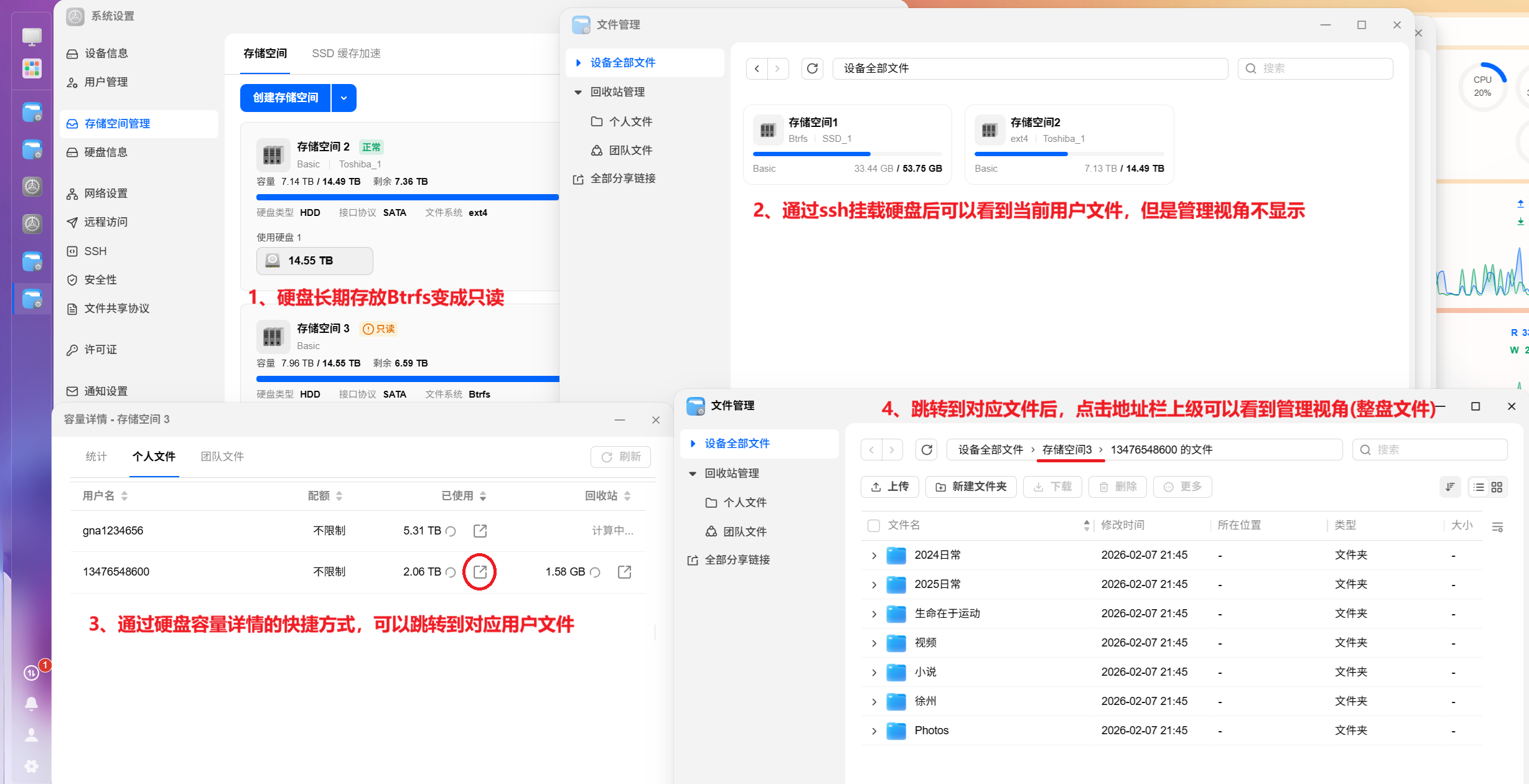Image resolution: width=1529 pixels, height=784 pixels.
Task: Switch to the 团队文件 tab in capacity details
Action: click(x=222, y=457)
